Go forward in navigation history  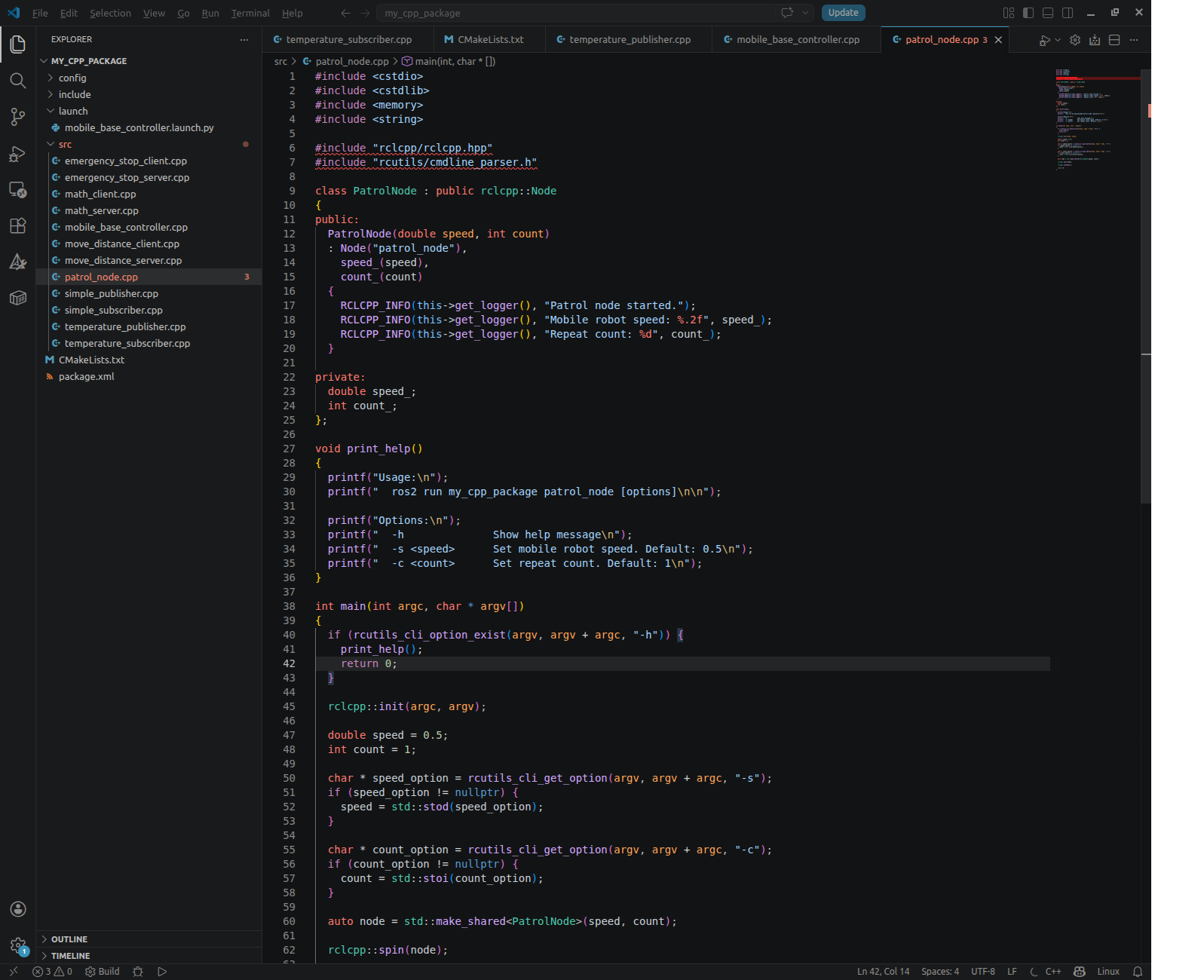[x=366, y=13]
